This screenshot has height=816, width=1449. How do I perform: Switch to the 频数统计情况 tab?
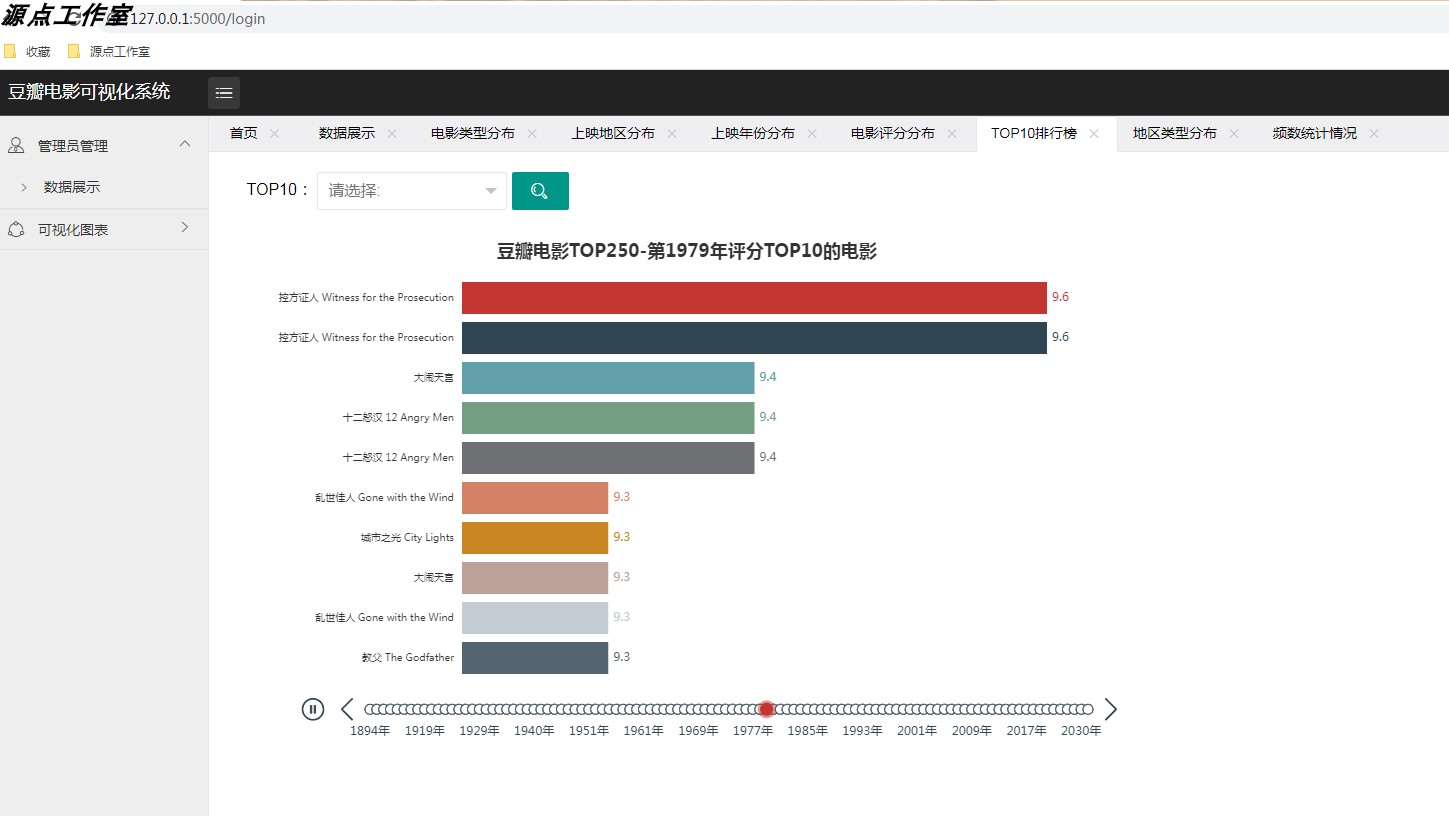[1315, 133]
